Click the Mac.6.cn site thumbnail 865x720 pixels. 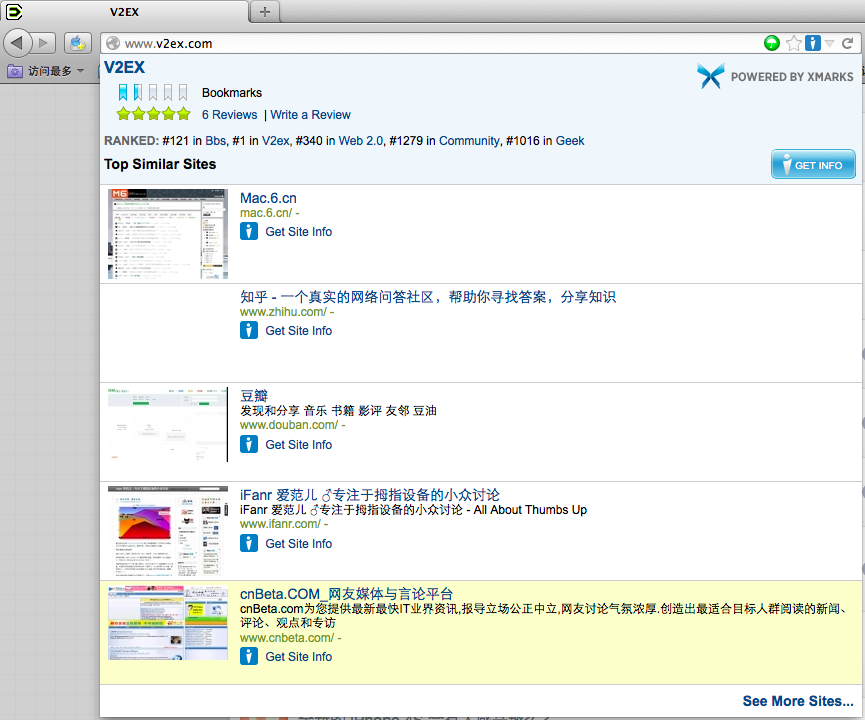coord(168,234)
